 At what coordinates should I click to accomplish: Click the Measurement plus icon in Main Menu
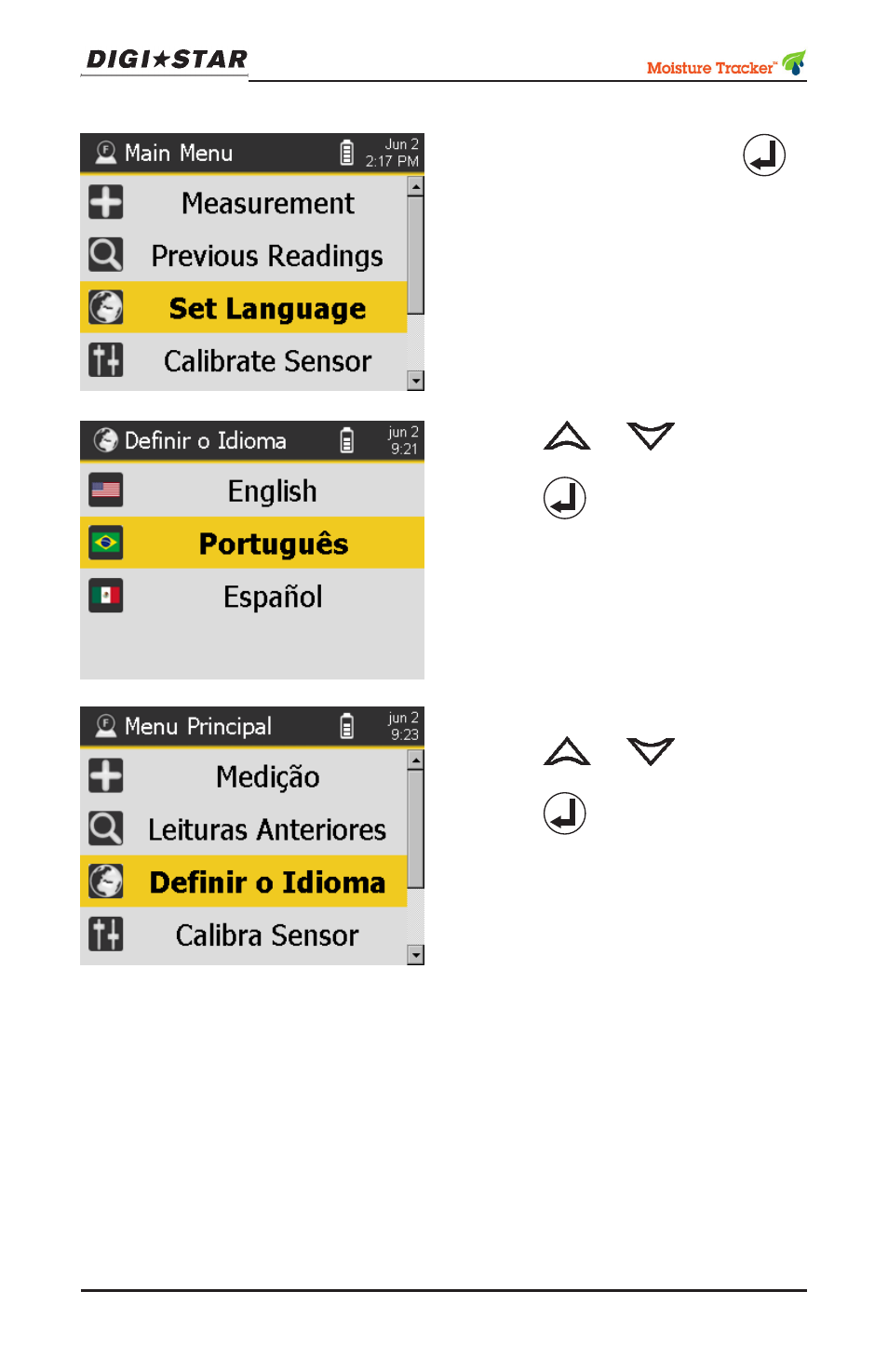tap(106, 202)
